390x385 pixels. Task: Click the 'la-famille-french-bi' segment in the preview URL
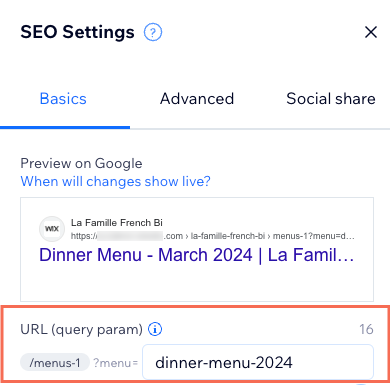pyautogui.click(x=228, y=236)
